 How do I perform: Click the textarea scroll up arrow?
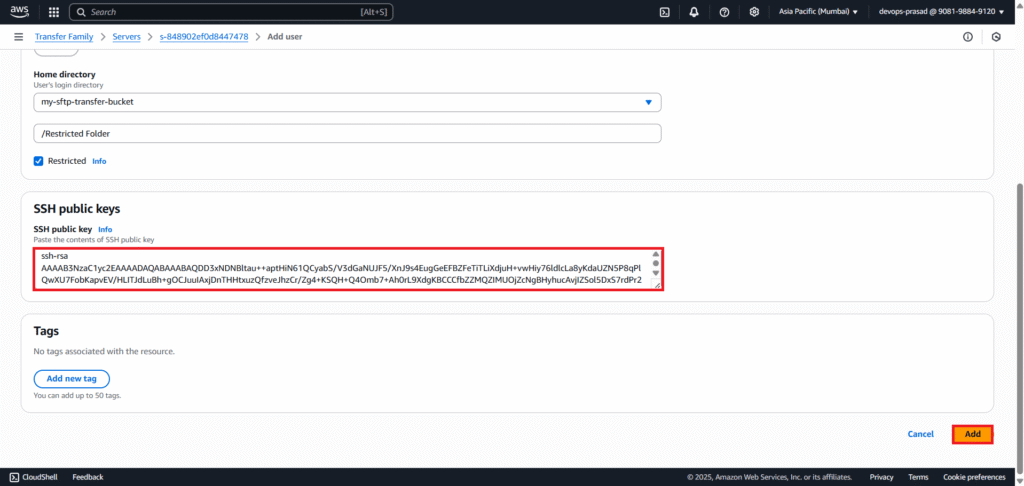click(656, 254)
